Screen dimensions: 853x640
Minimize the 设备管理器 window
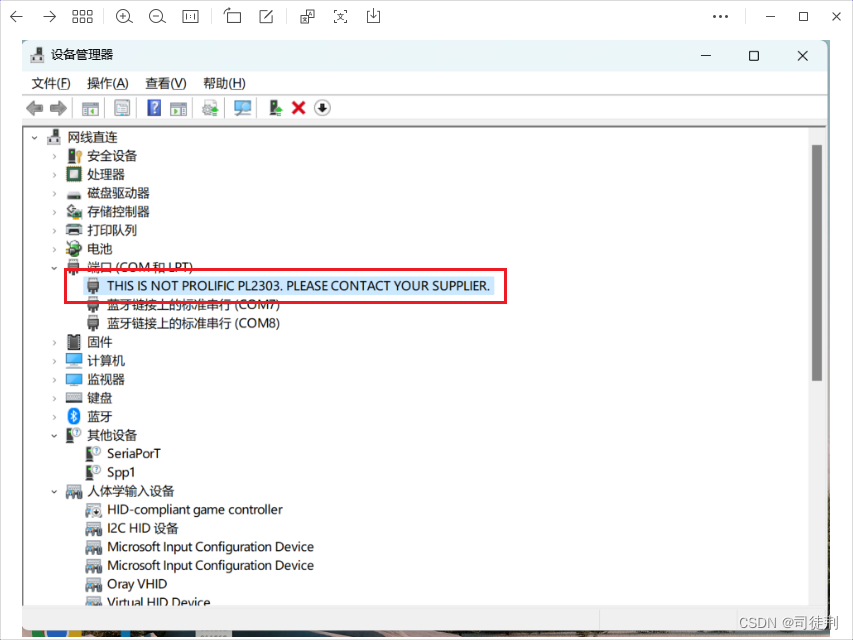(x=706, y=56)
